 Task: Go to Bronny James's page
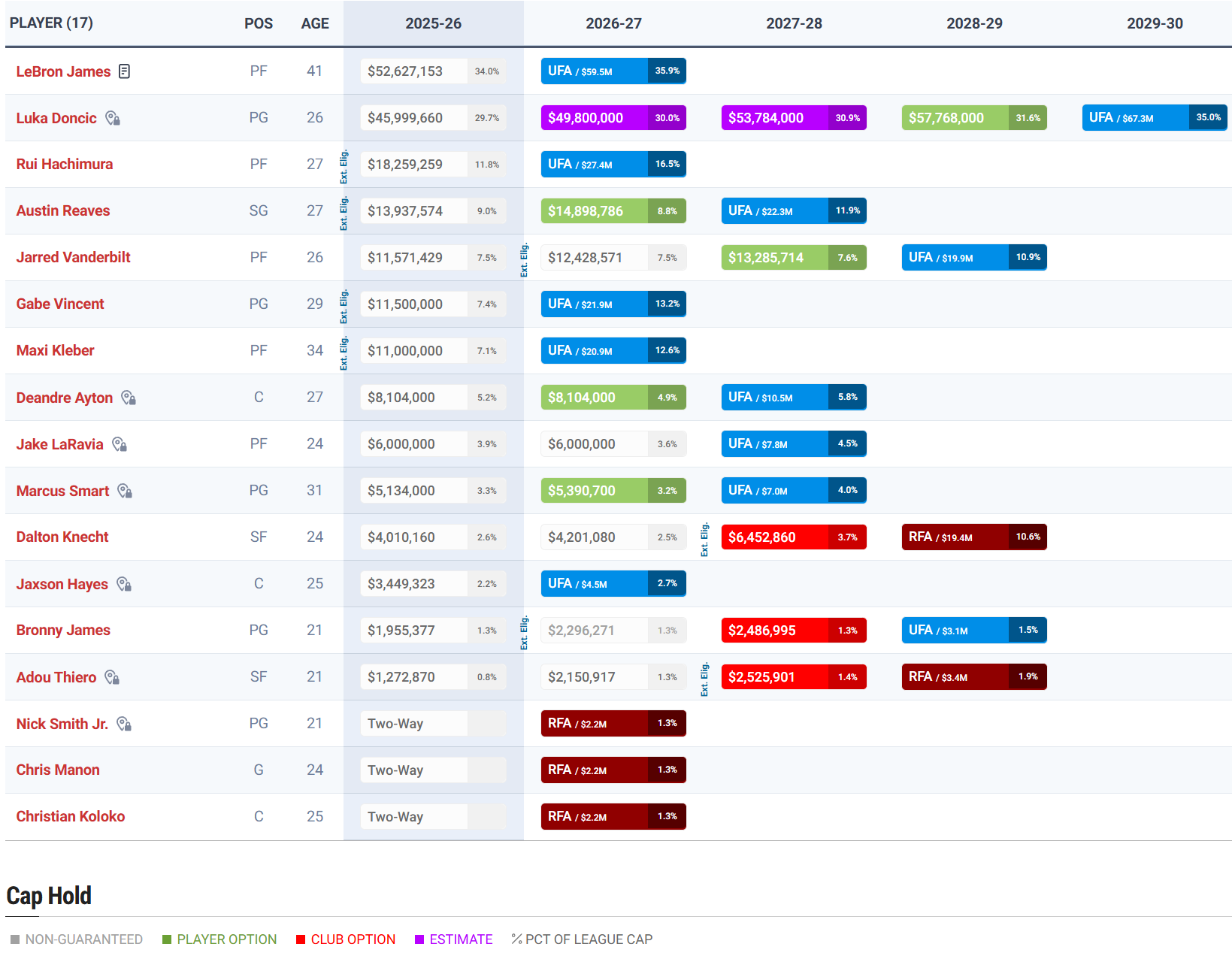click(63, 631)
